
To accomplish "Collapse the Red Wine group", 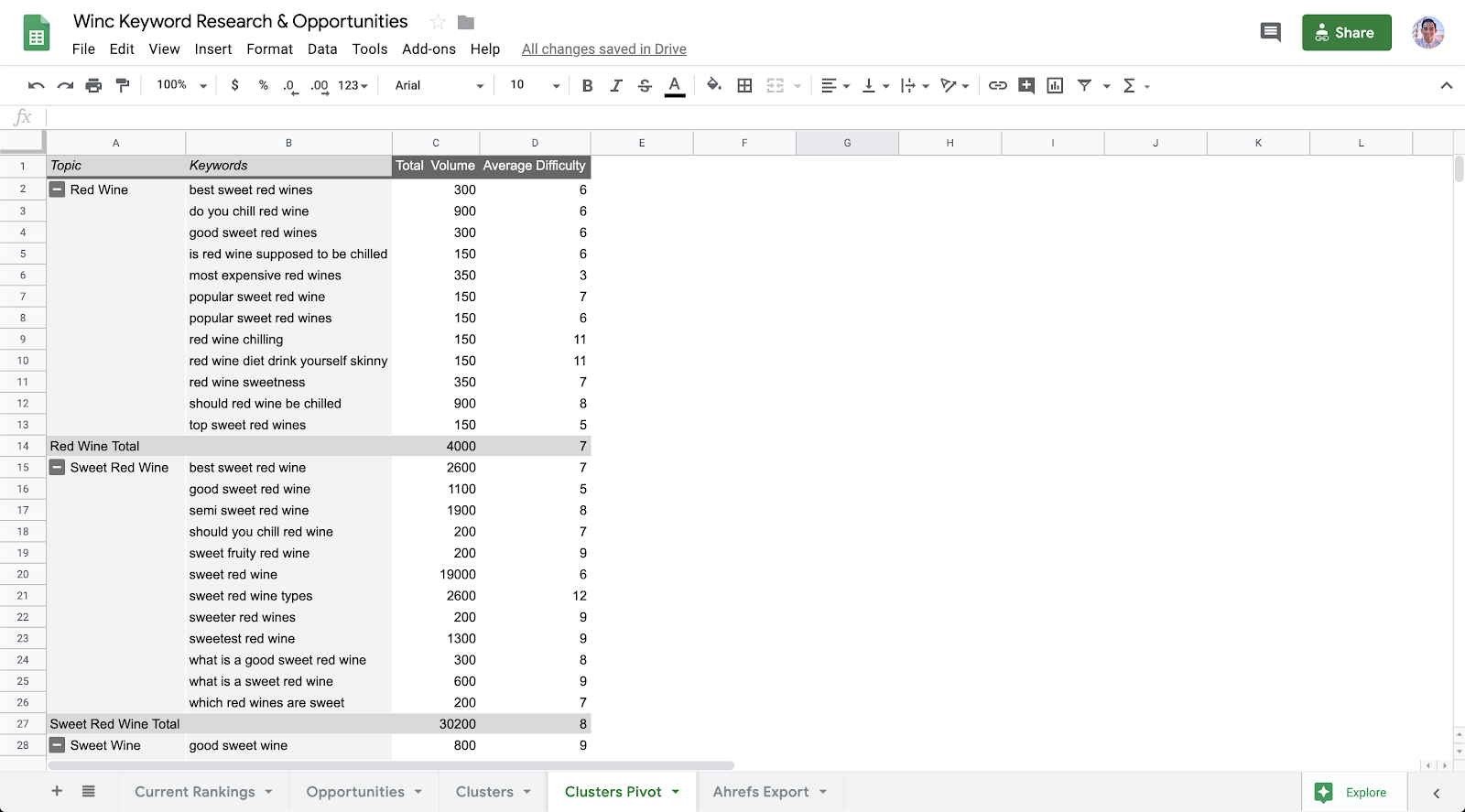I will 57,189.
